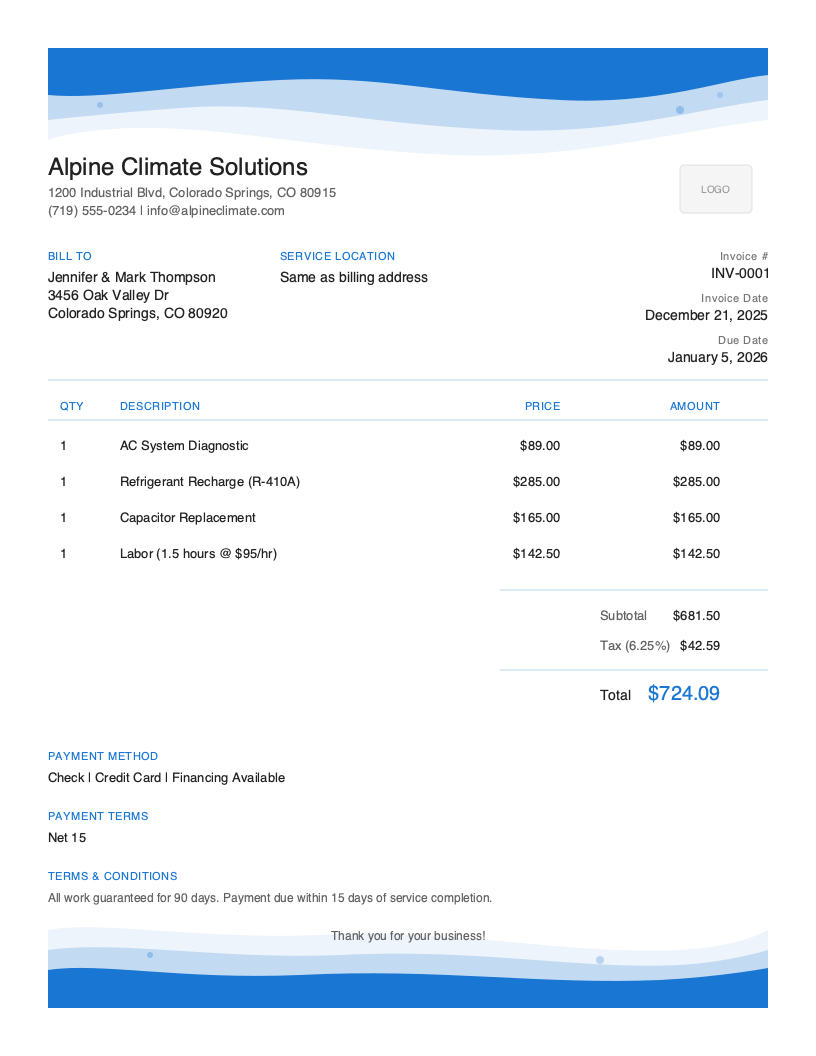Viewport: 816px width, 1056px height.
Task: Select the Capacitor Replacement description
Action: point(187,517)
